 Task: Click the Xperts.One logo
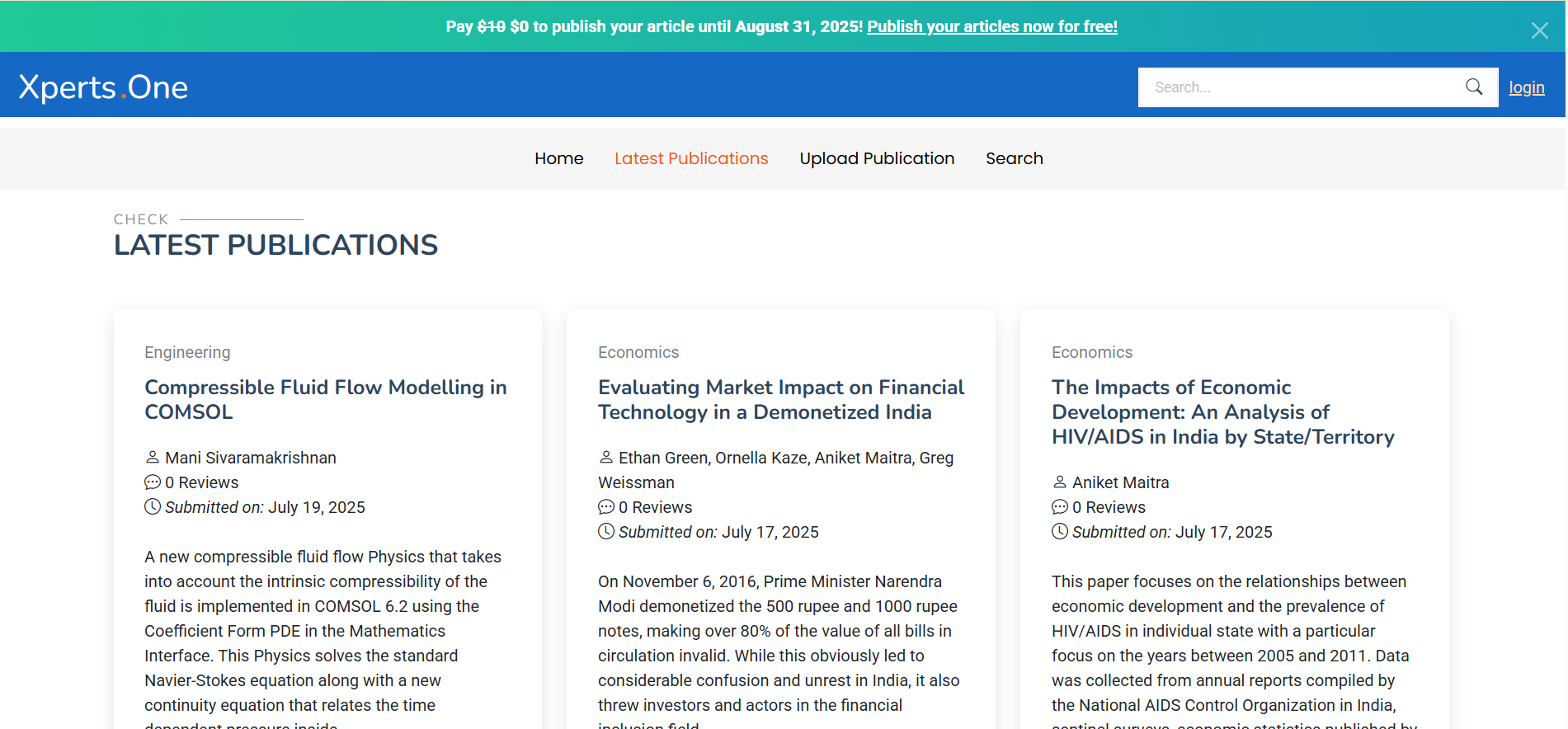point(104,87)
